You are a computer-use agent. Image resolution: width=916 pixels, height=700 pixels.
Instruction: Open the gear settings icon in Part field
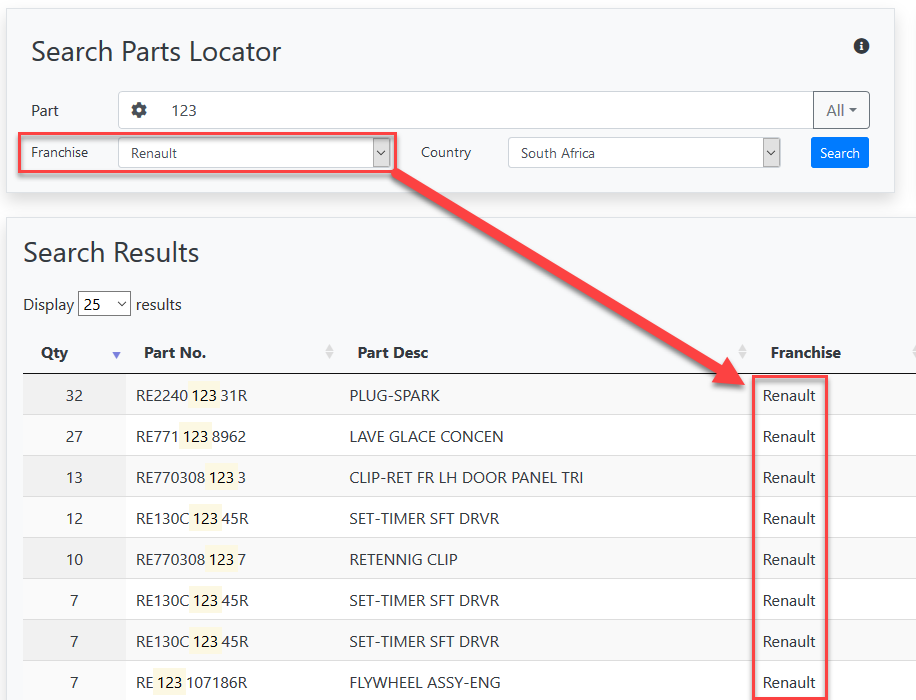(x=139, y=110)
